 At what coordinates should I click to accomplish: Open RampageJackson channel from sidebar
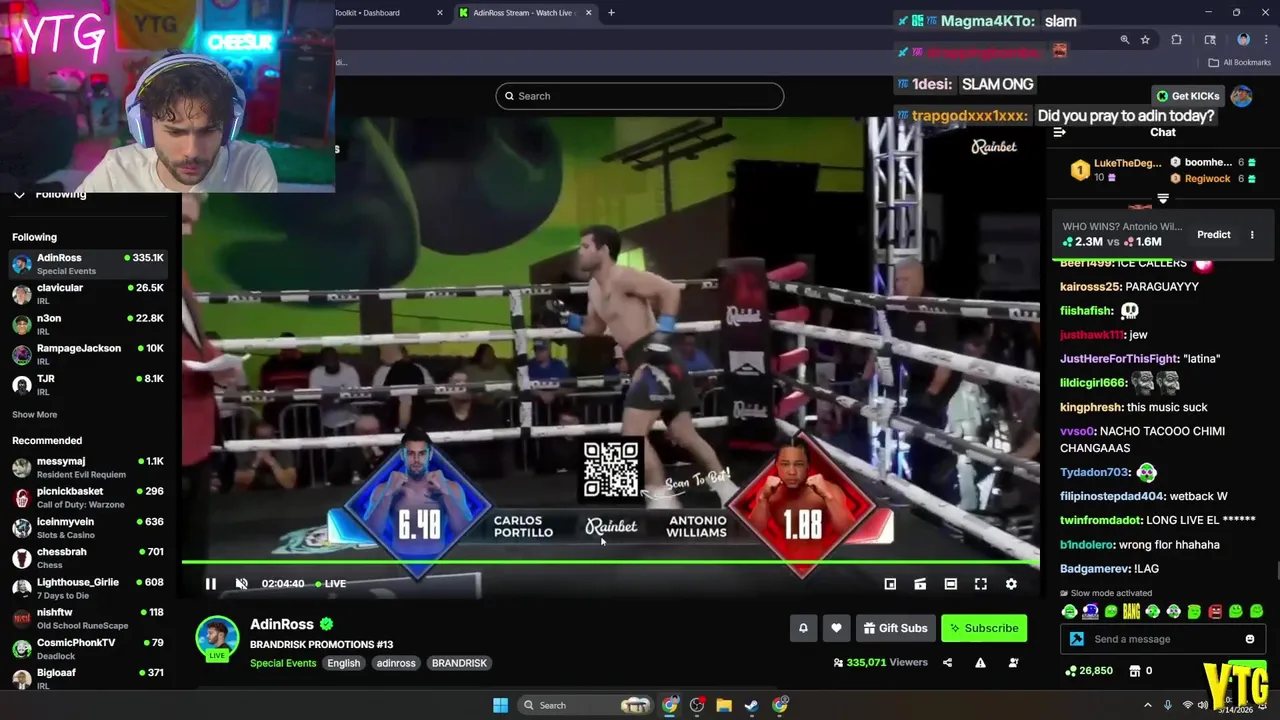coord(88,354)
